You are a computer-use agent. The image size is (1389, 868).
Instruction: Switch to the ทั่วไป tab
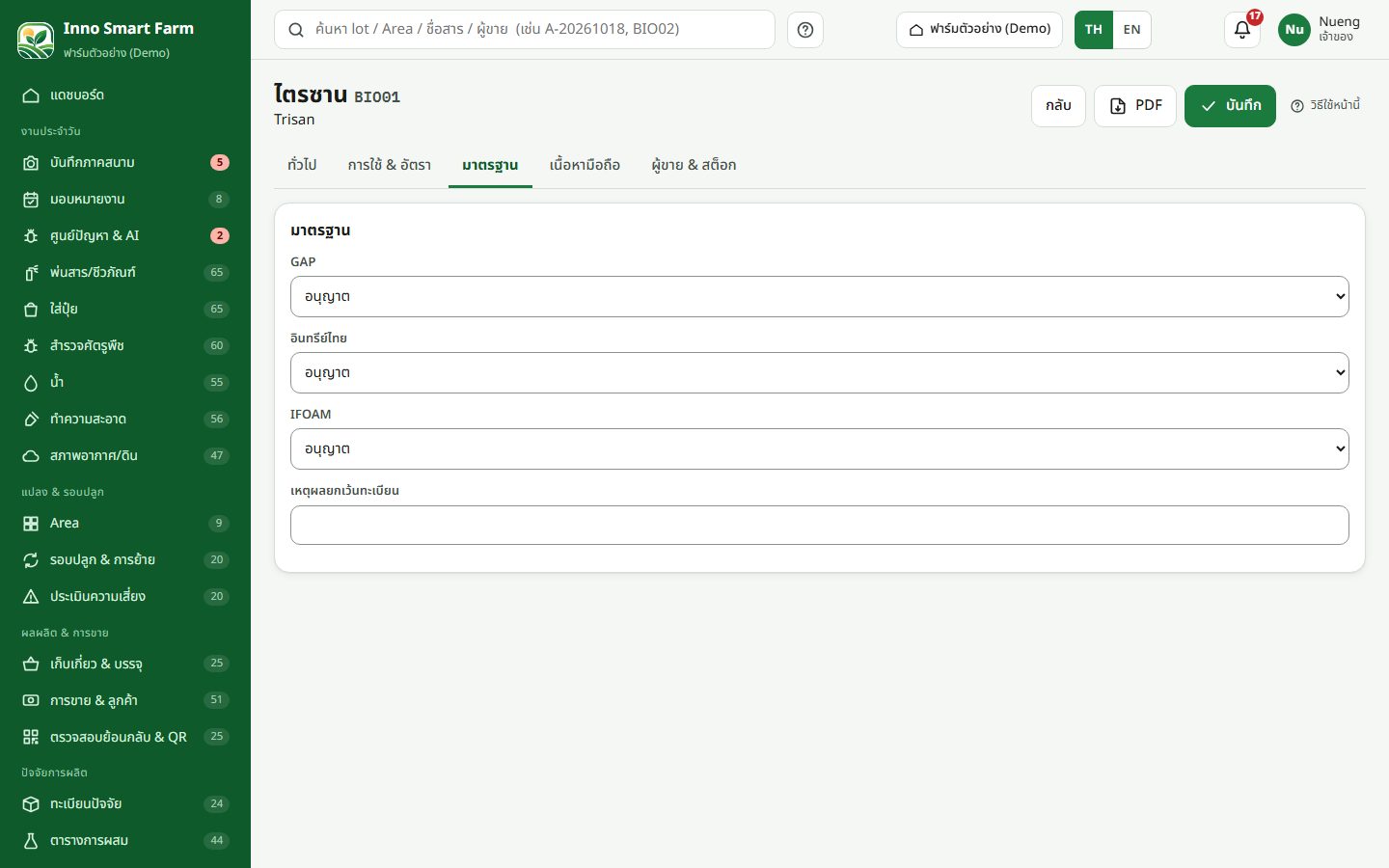[302, 165]
